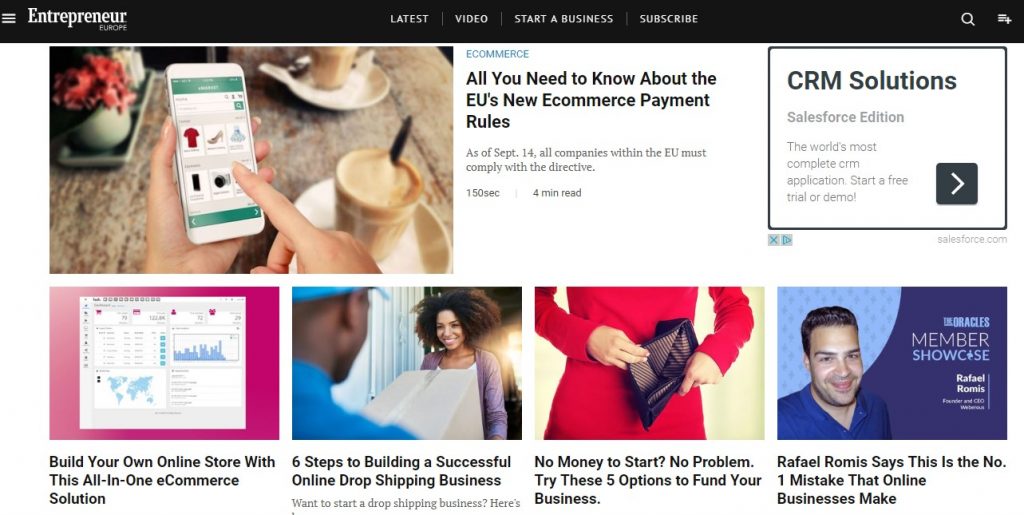
Task: Open the playlist add icon in header
Action: coord(1004,19)
